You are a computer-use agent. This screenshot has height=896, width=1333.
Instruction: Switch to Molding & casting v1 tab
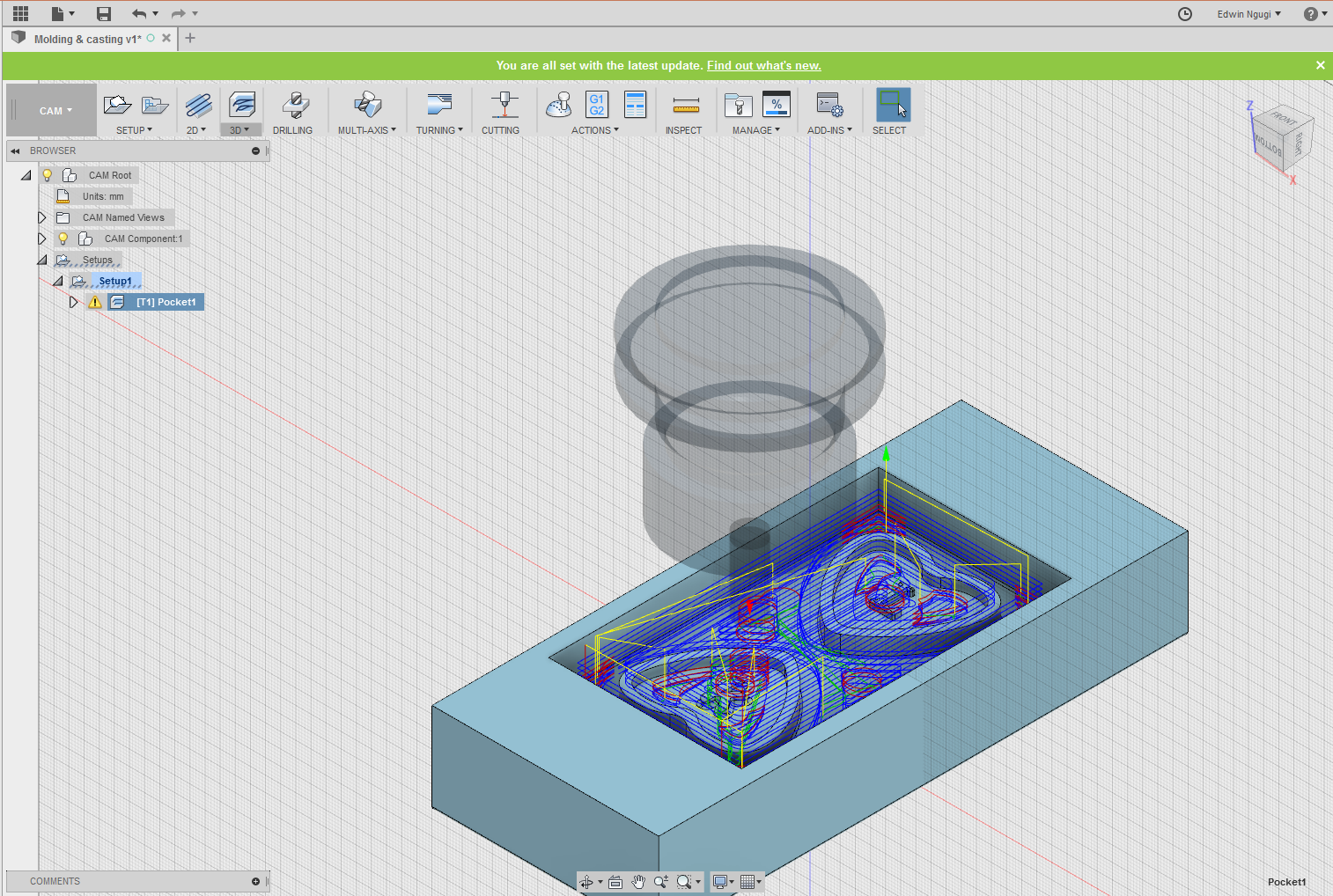tap(87, 39)
